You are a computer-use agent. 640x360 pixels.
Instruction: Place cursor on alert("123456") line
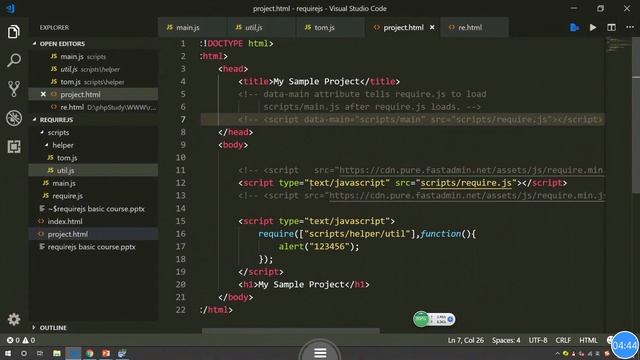(319, 246)
